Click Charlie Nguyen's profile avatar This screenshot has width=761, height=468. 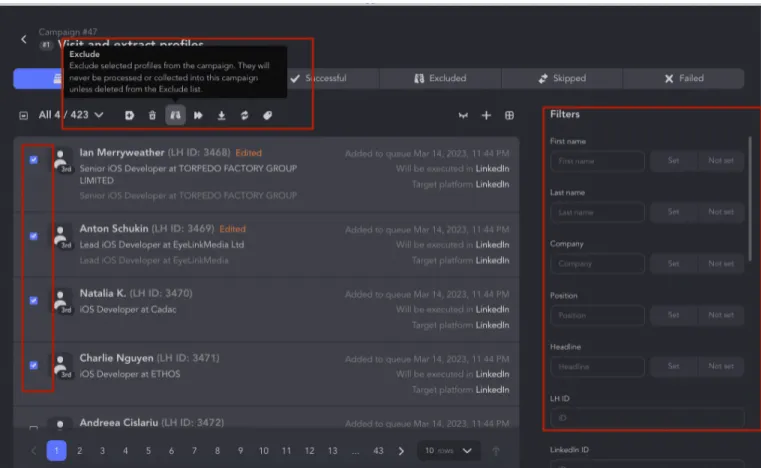point(62,367)
